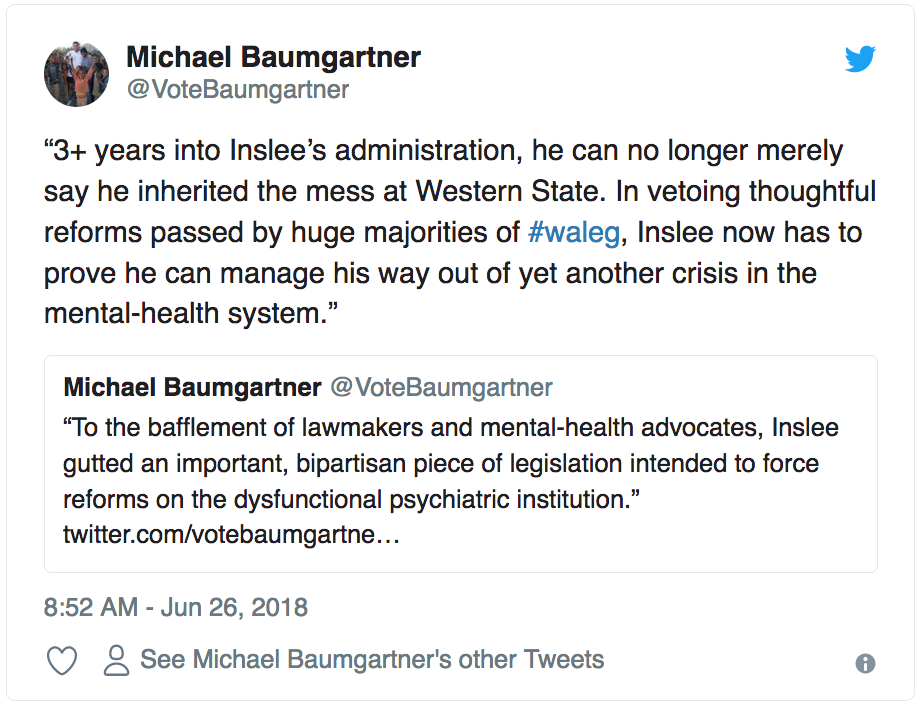The image size is (924, 706).
Task: Like the tweet with heart icon
Action: 62,660
